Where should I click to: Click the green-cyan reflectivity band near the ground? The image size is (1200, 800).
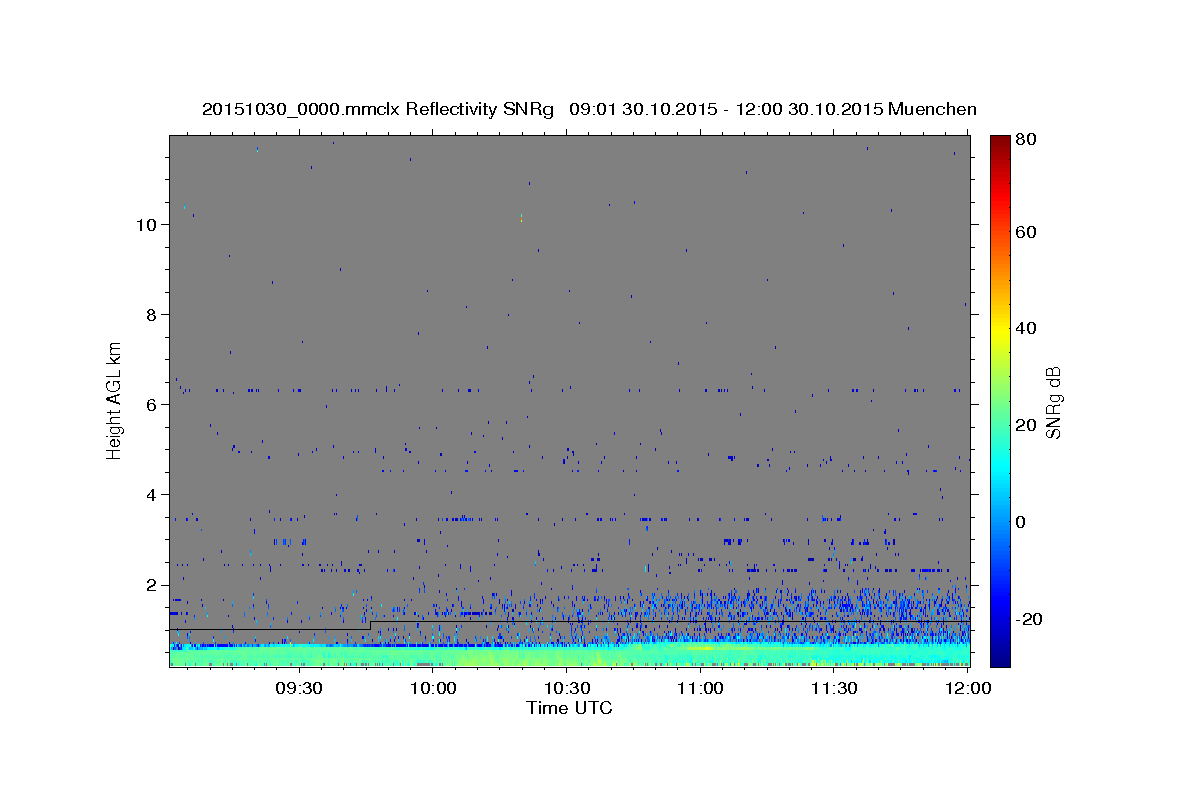pos(568,654)
